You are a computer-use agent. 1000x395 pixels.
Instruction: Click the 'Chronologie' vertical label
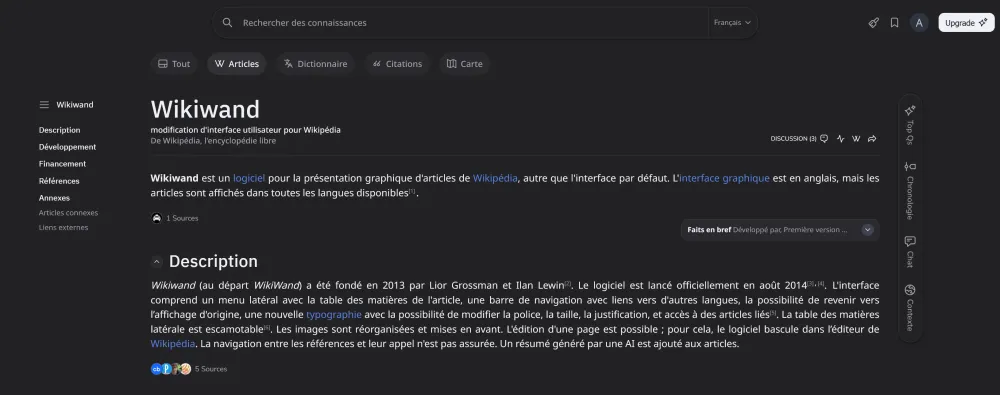[910, 197]
